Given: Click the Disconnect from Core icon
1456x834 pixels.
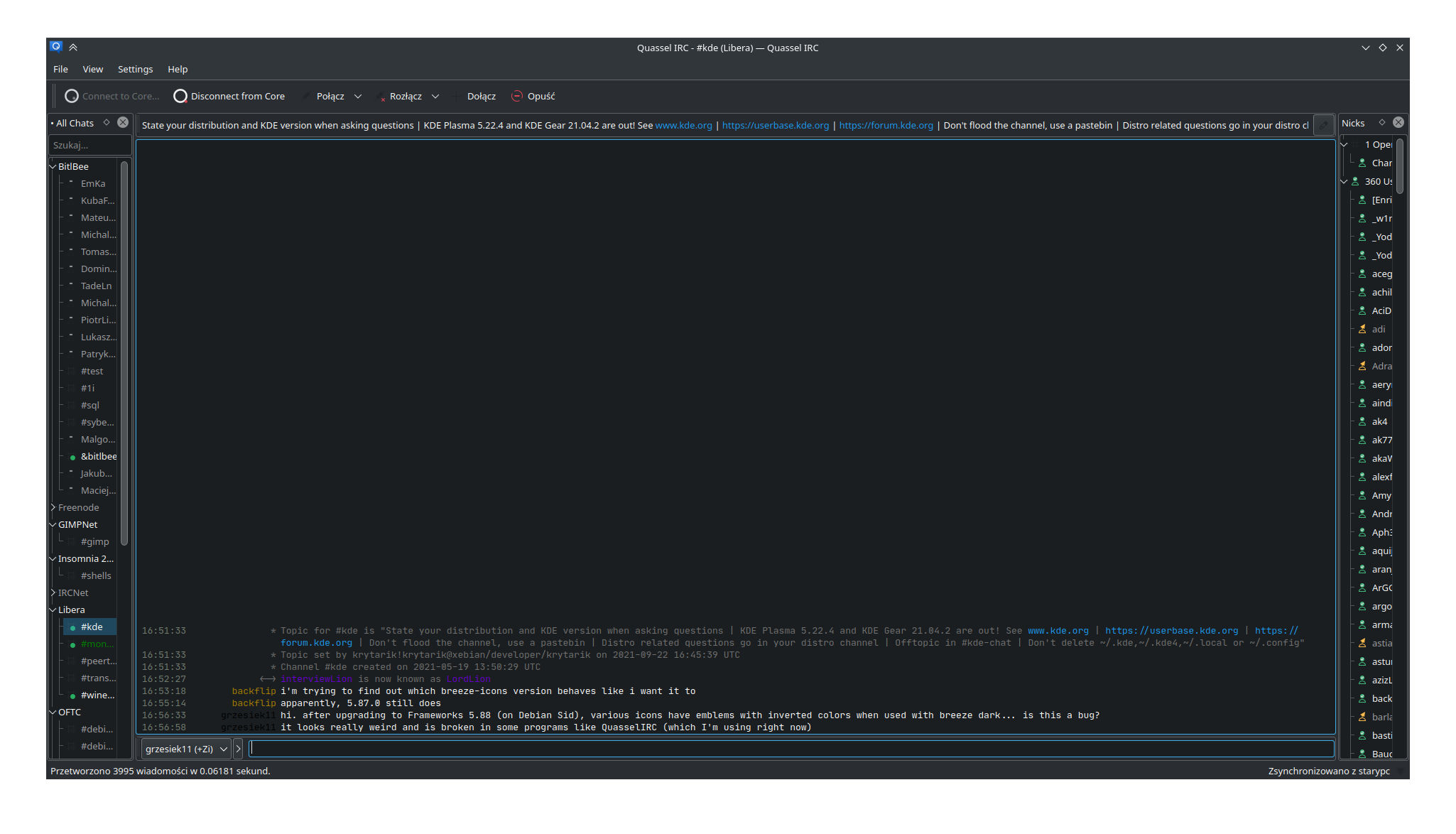Looking at the screenshot, I should pos(180,96).
